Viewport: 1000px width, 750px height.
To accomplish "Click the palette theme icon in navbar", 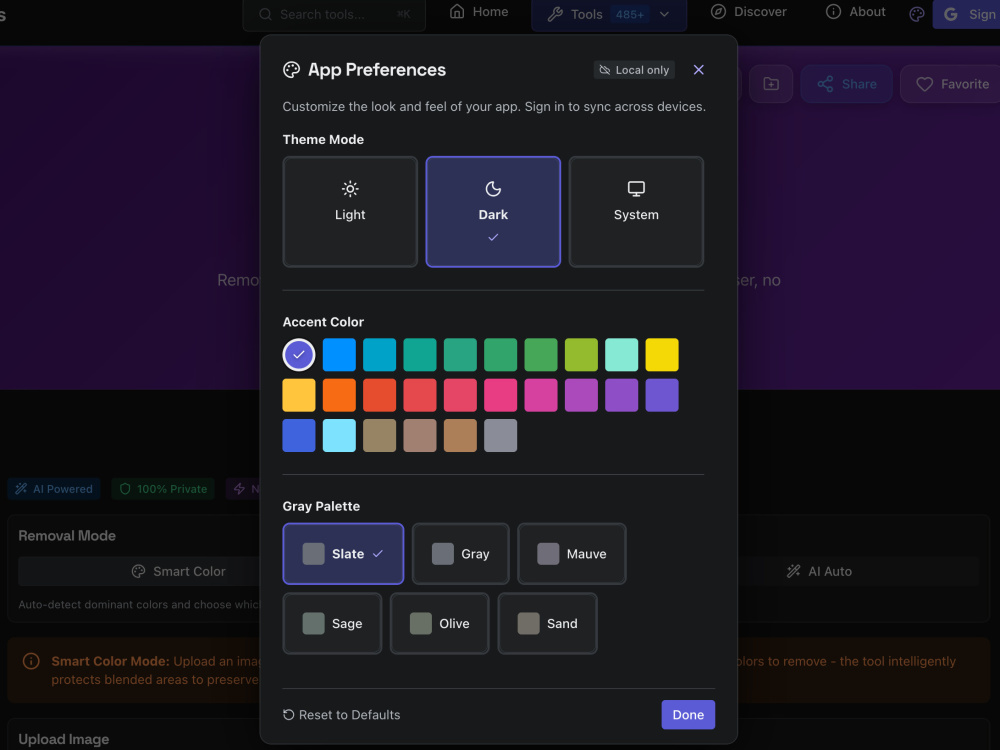I will [x=916, y=14].
